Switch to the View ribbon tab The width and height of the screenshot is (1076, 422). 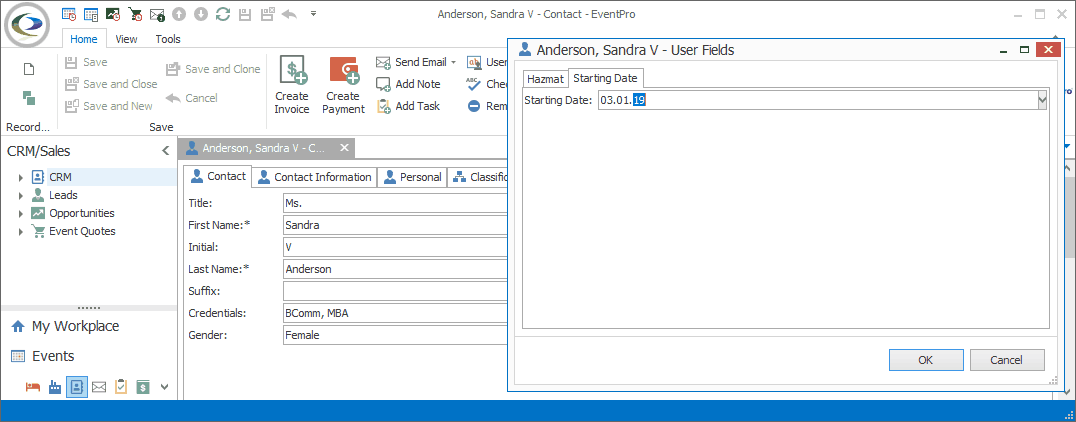[x=126, y=39]
